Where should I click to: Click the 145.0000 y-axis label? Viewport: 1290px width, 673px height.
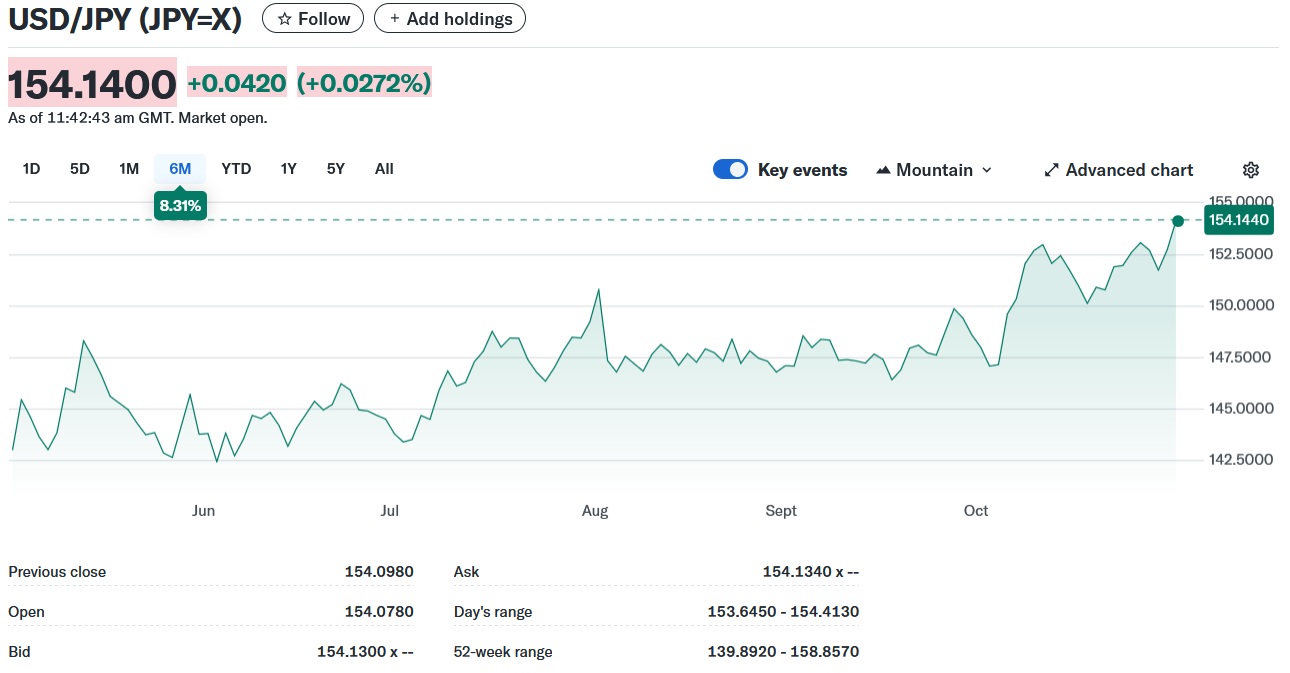pos(1241,408)
